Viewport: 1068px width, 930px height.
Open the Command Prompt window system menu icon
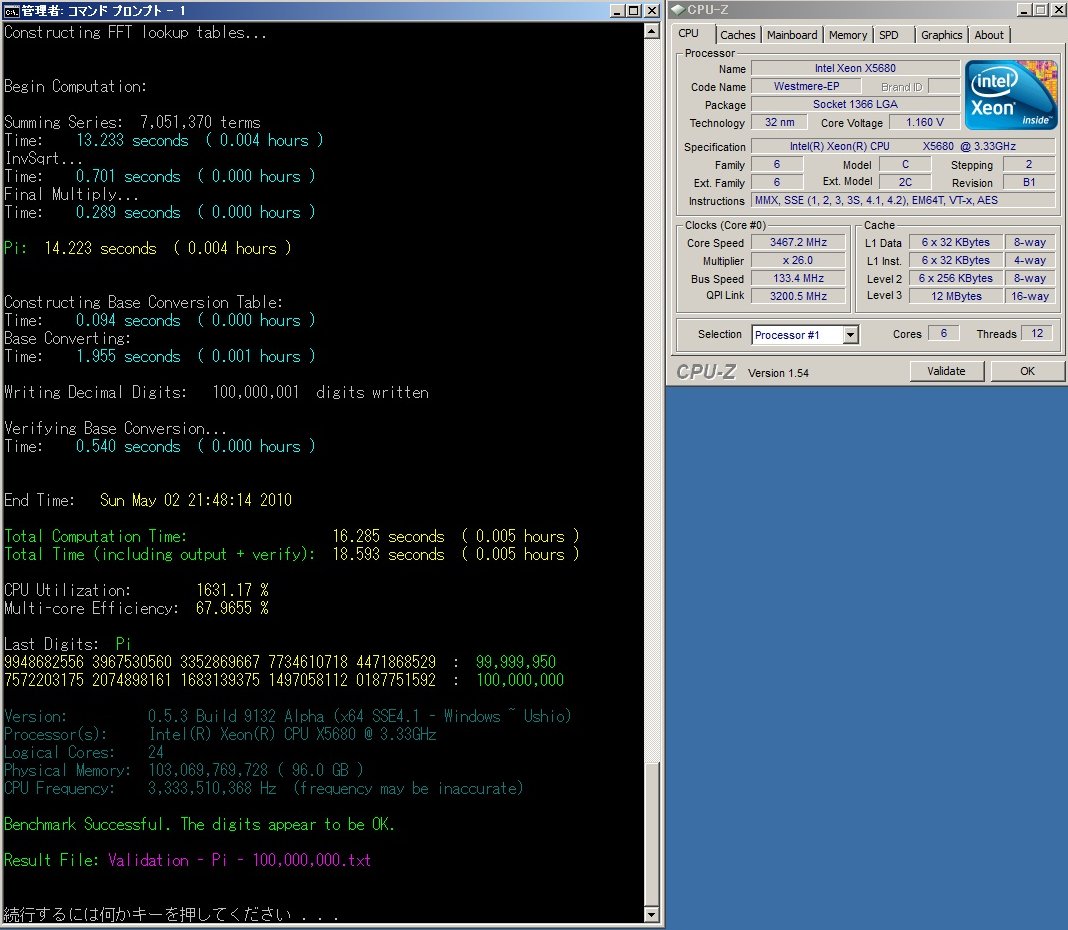pyautogui.click(x=11, y=10)
